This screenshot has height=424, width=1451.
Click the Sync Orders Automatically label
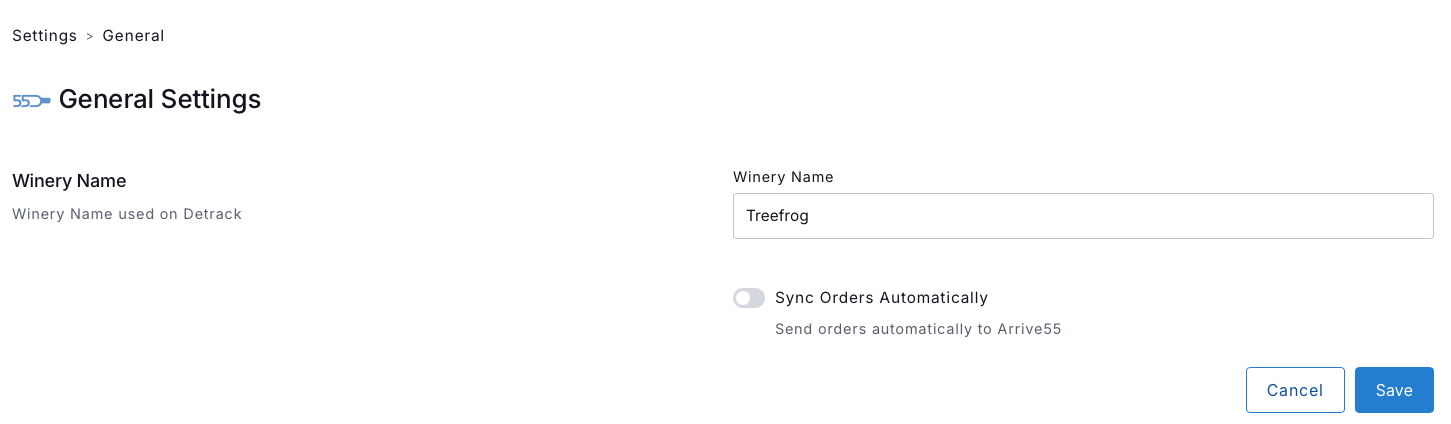coord(881,298)
